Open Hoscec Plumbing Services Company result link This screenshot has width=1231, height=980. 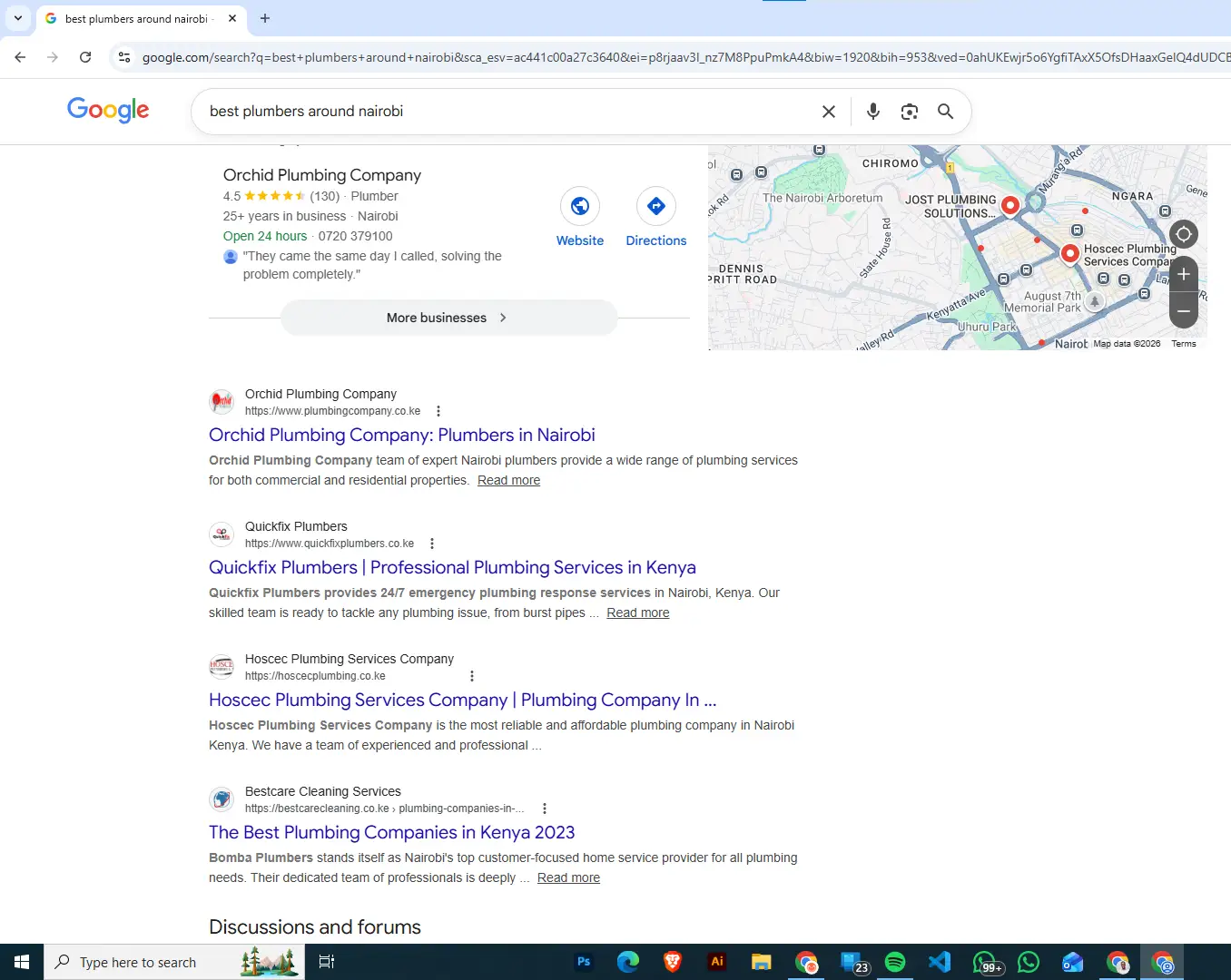pyautogui.click(x=462, y=700)
